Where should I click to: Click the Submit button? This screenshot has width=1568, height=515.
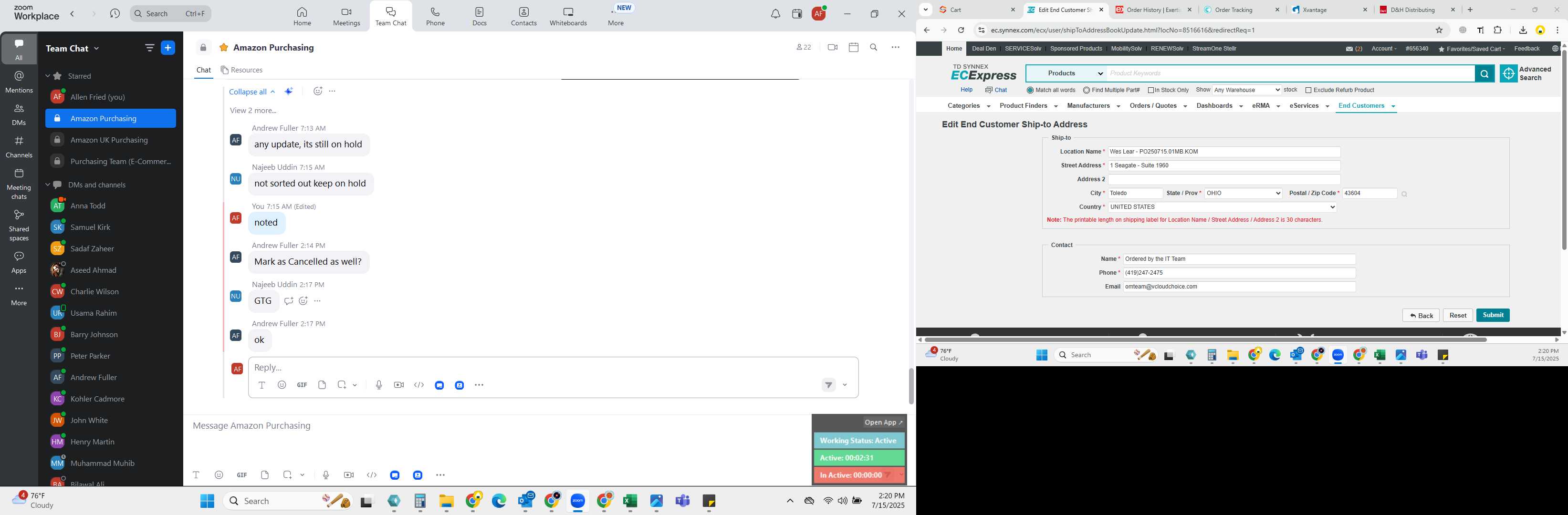pos(1493,315)
